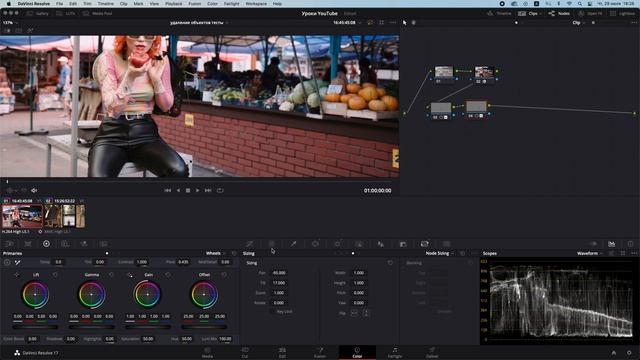Image resolution: width=640 pixels, height=360 pixels.
Task: Expand the Clips dropdown arrow
Action: coord(541,13)
